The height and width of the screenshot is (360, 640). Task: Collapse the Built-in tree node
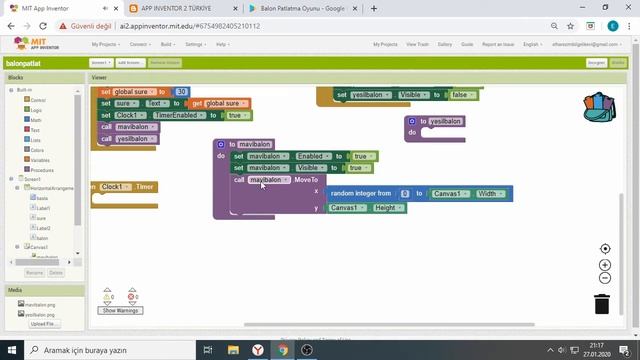coord(11,90)
